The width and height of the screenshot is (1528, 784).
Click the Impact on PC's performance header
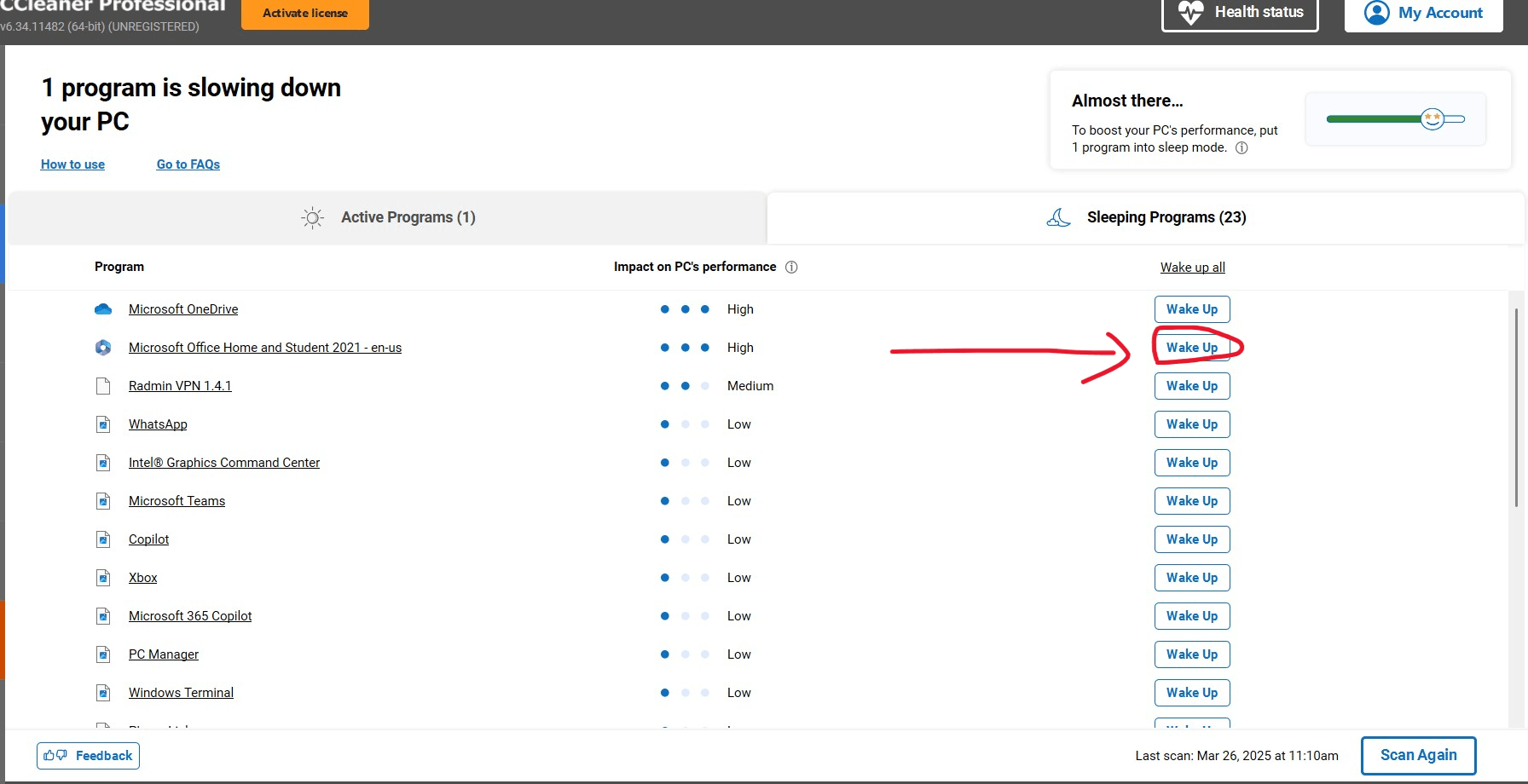[x=695, y=267]
